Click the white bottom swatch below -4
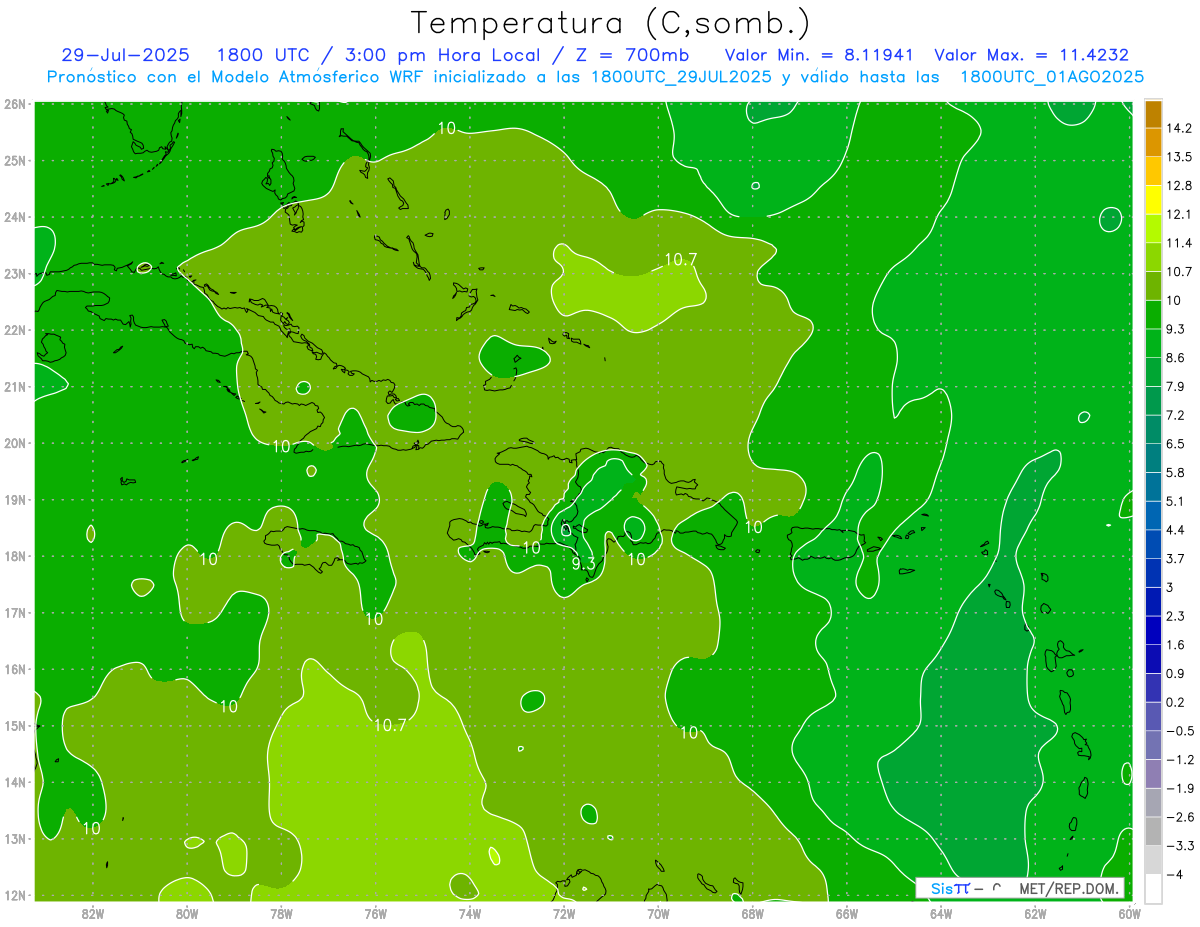The image size is (1200, 927). 1153,888
